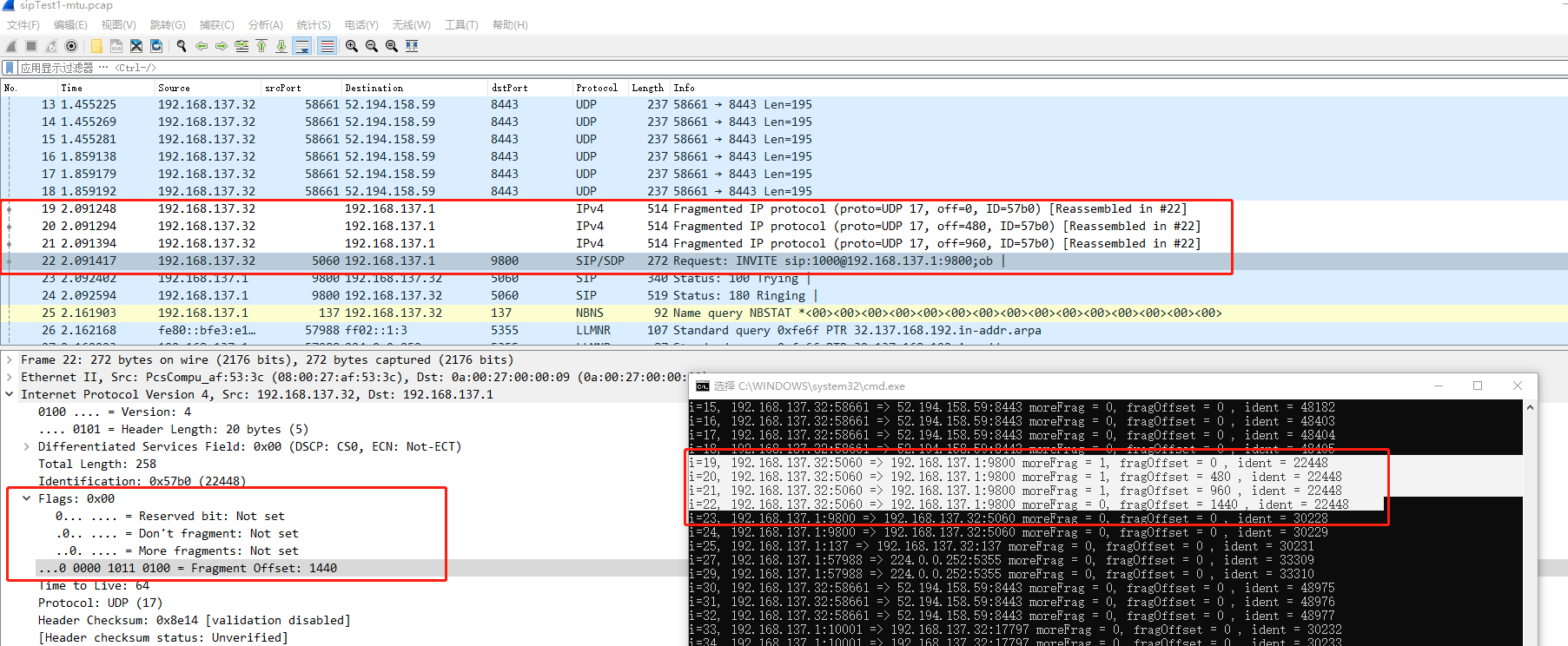Select Protocol: UDP (17) line
The height and width of the screenshot is (646, 1568).
click(100, 603)
